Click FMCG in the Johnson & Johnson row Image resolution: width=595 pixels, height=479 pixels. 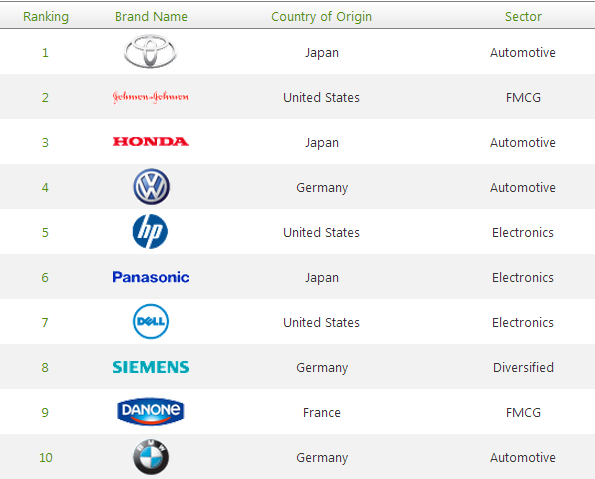523,98
